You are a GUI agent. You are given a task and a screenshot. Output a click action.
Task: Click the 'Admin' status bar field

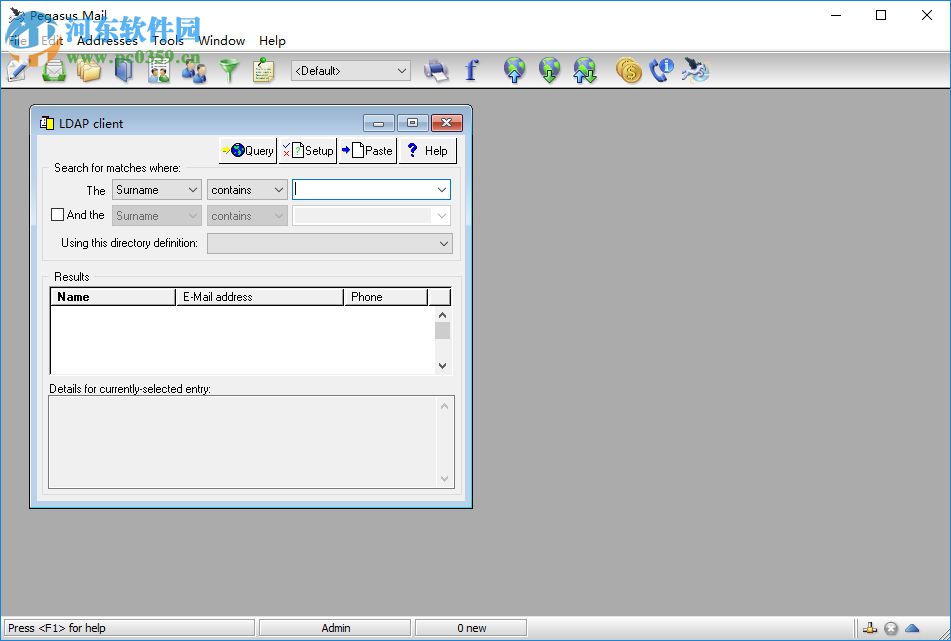coord(335,628)
